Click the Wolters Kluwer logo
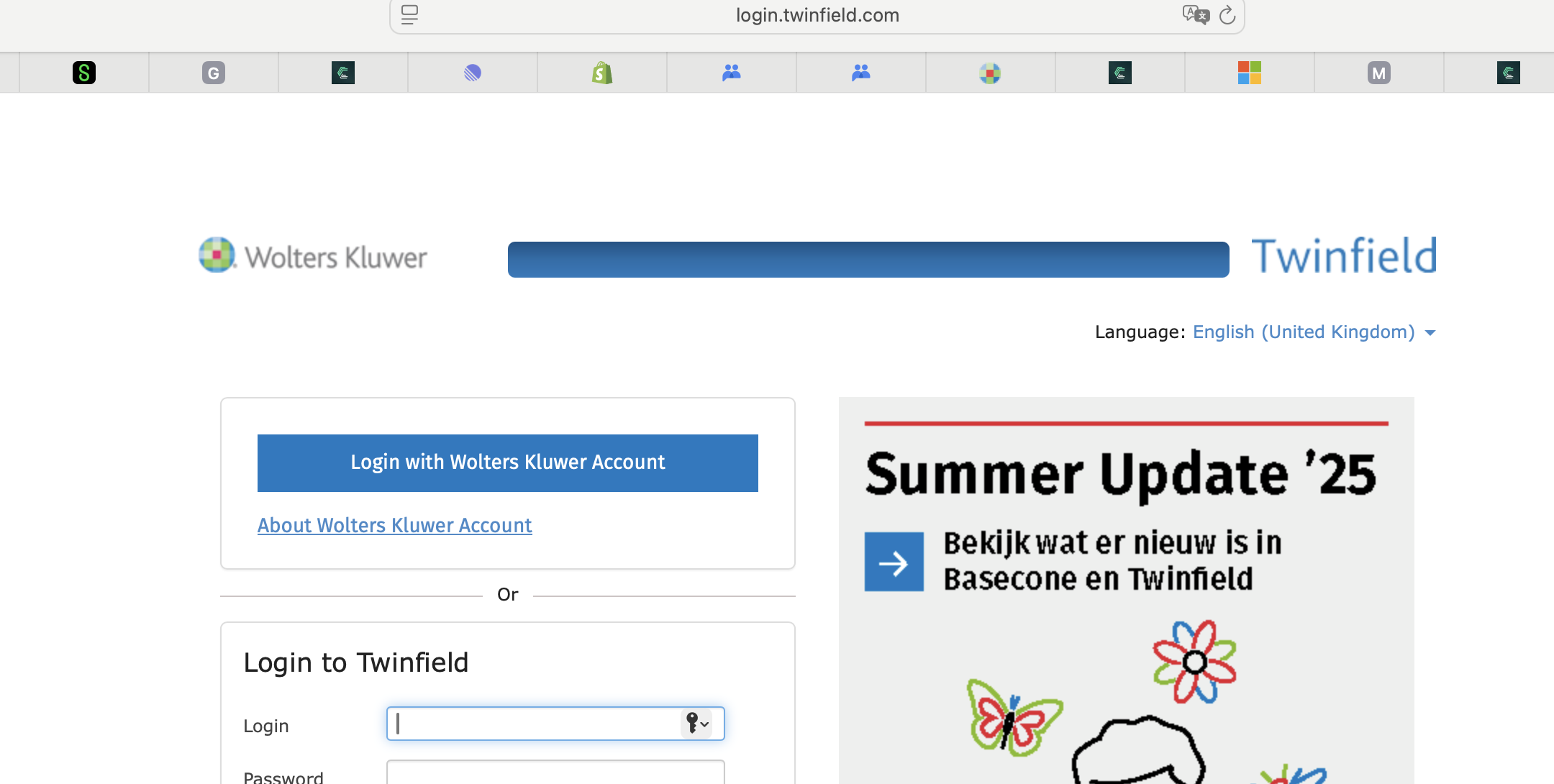This screenshot has width=1554, height=784. point(313,256)
